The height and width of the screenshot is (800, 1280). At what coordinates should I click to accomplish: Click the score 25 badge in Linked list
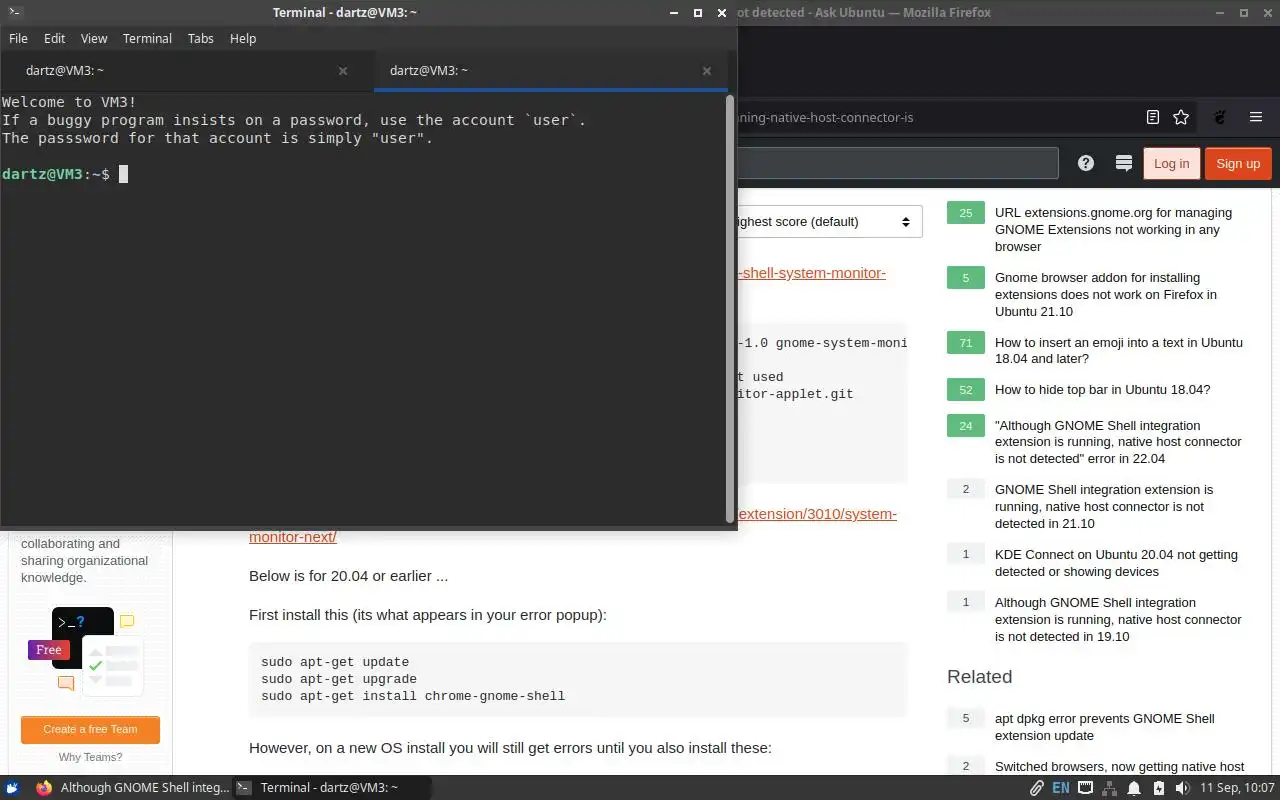click(x=966, y=213)
